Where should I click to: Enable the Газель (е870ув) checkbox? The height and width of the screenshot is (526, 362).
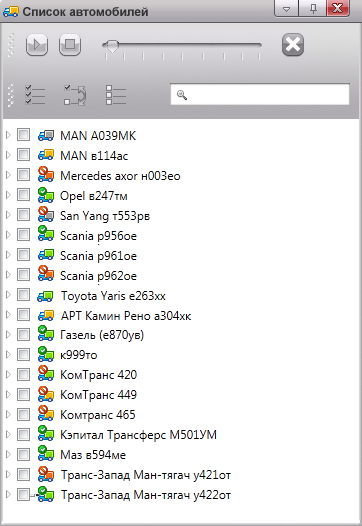click(x=23, y=334)
